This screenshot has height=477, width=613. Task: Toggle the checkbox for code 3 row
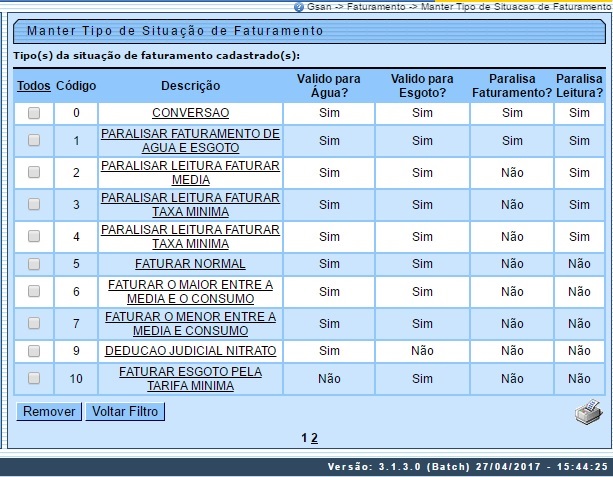[34, 204]
